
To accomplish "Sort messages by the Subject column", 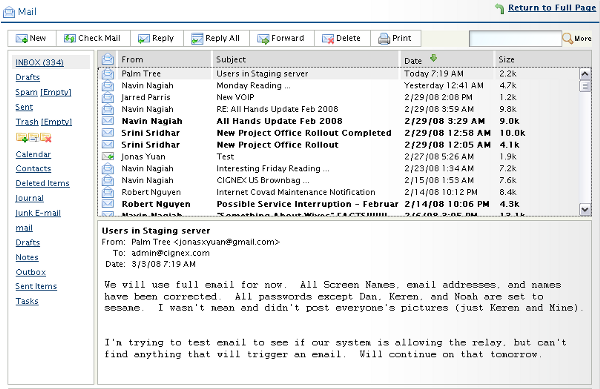I will point(305,59).
